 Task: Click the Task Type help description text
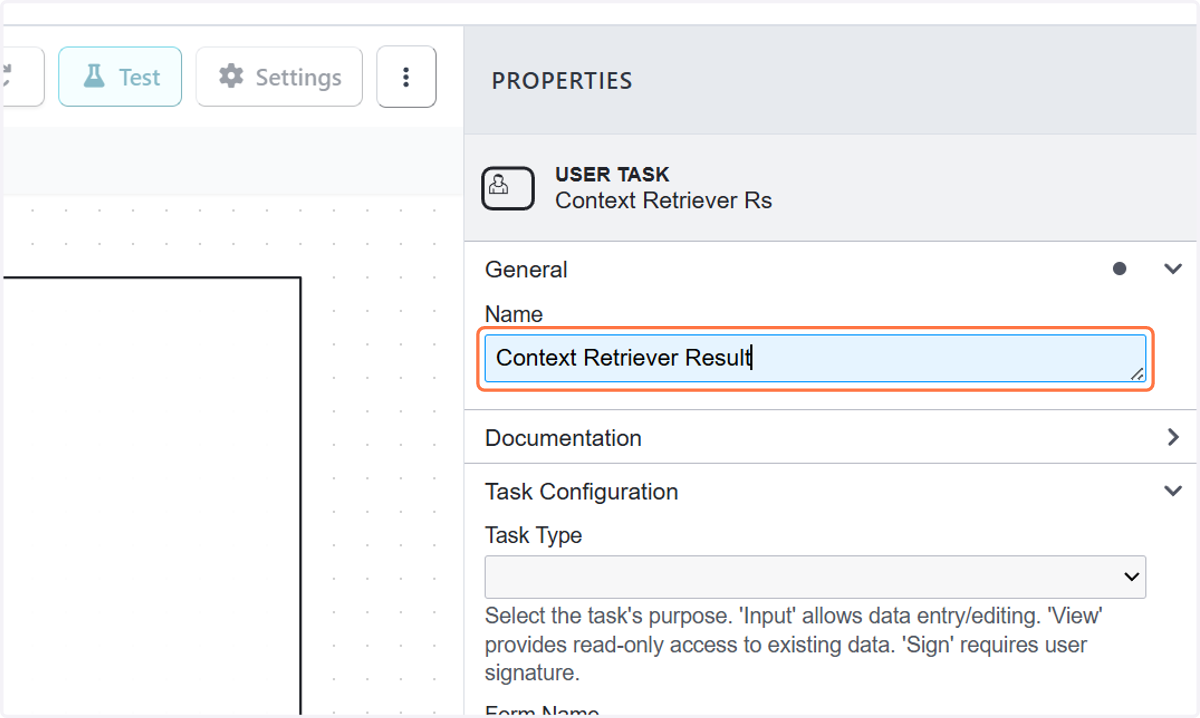[x=794, y=644]
